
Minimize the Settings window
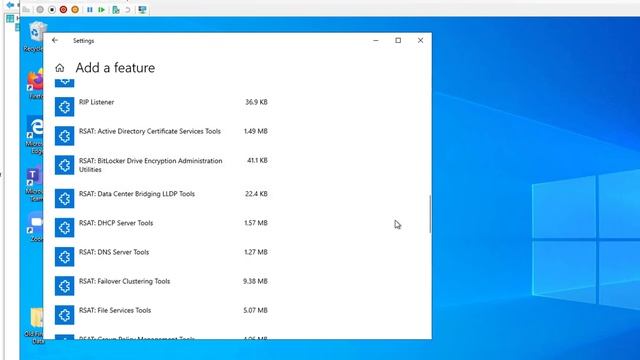click(x=376, y=40)
